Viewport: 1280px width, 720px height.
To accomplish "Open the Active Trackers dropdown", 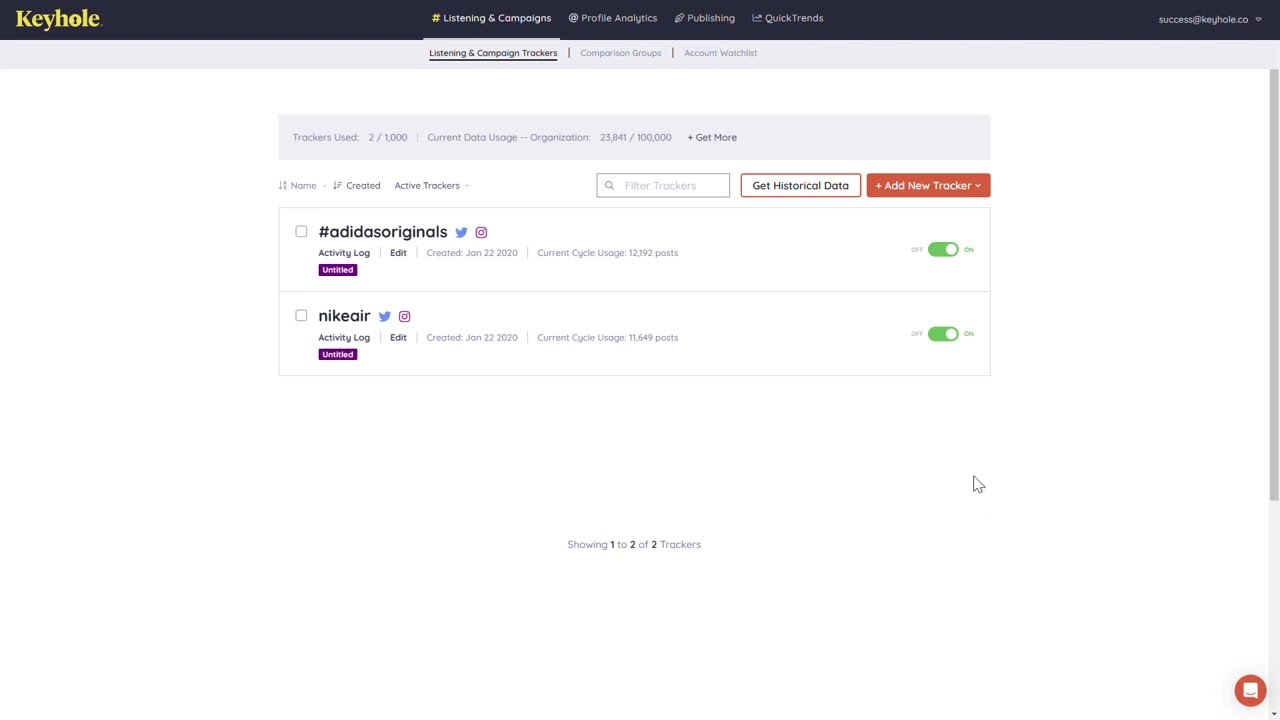I will tap(431, 185).
